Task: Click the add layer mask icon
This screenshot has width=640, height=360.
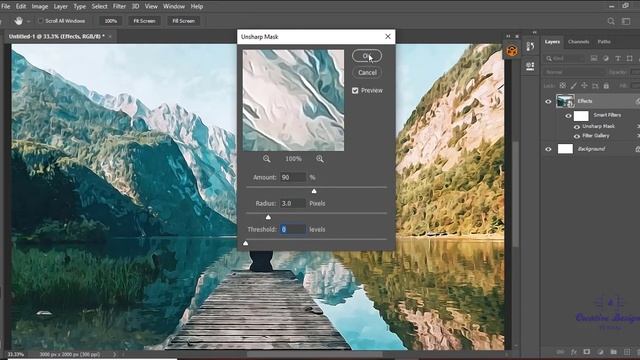Action: click(x=587, y=351)
